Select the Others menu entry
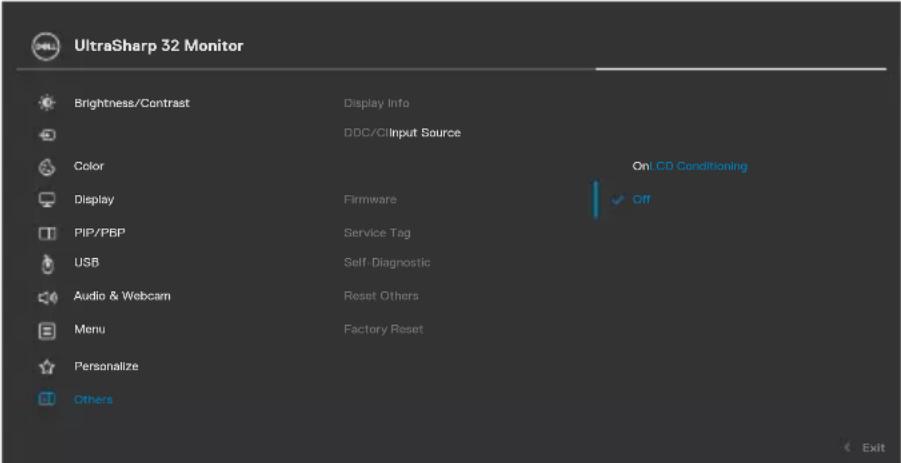901x463 pixels. tap(93, 399)
